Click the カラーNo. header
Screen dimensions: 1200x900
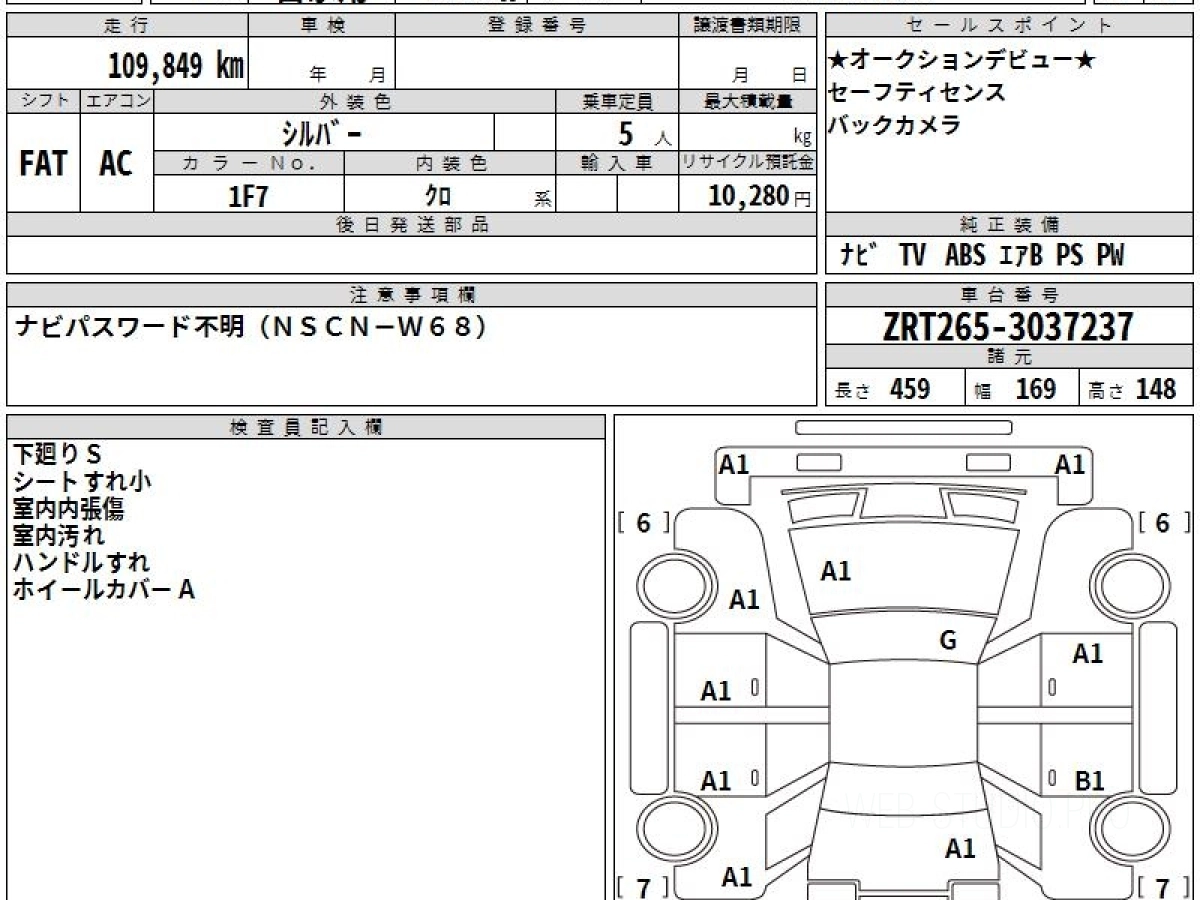[249, 163]
